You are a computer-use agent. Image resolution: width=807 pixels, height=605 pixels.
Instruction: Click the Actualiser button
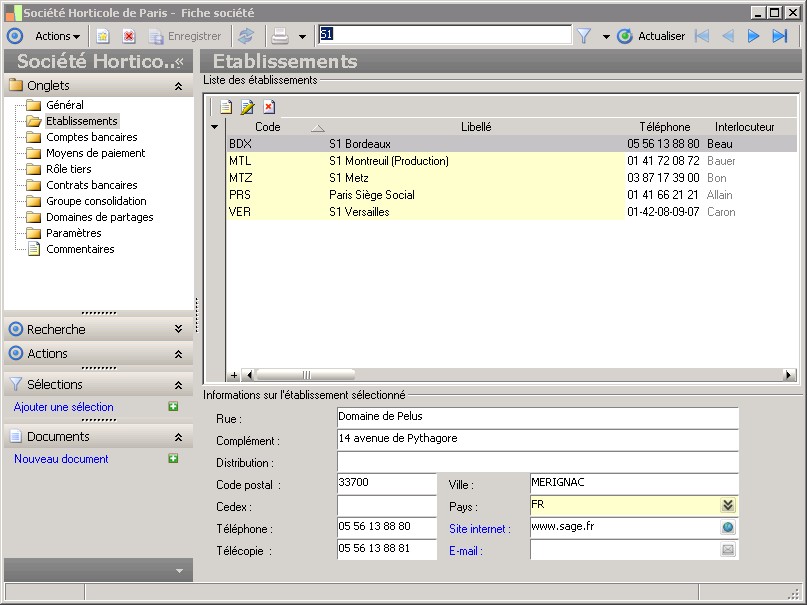(x=652, y=36)
